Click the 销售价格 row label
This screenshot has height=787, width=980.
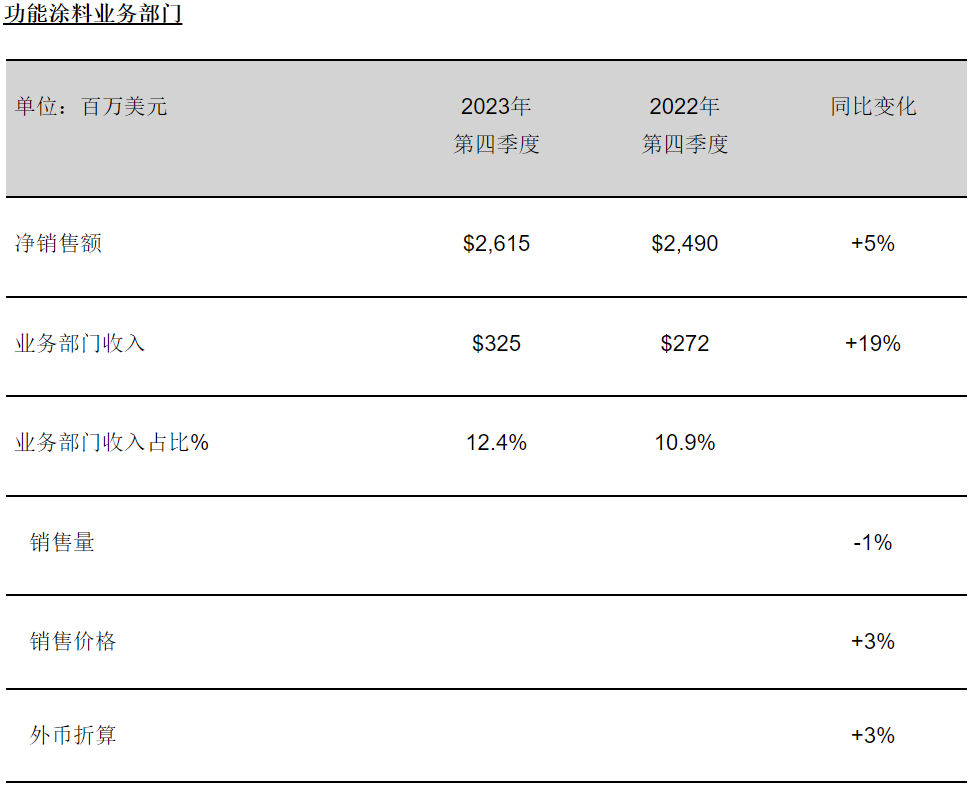click(x=73, y=641)
